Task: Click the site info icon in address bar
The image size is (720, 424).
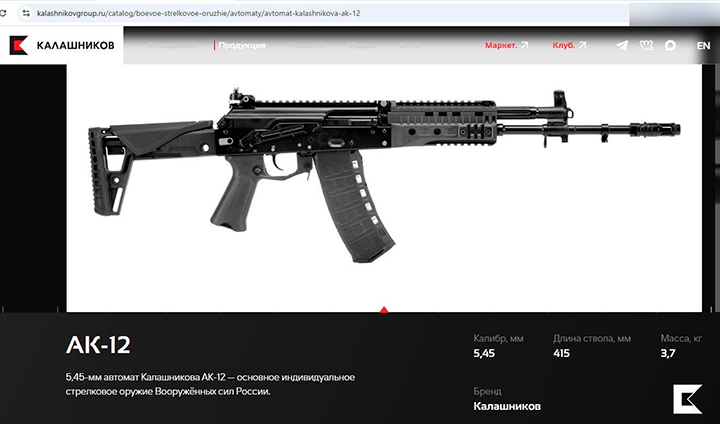Action: pos(26,13)
